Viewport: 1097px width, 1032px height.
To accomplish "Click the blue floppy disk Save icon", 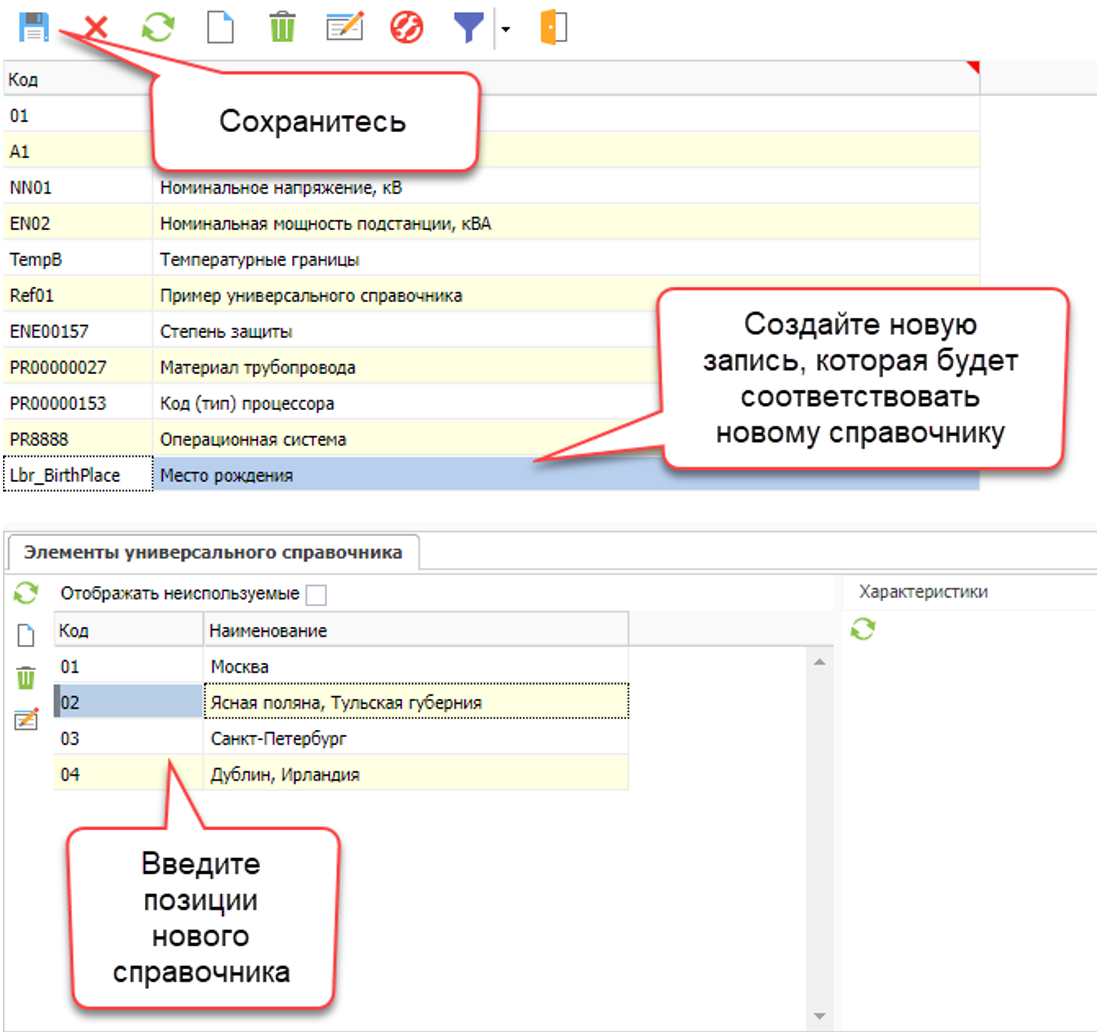I will [34, 27].
